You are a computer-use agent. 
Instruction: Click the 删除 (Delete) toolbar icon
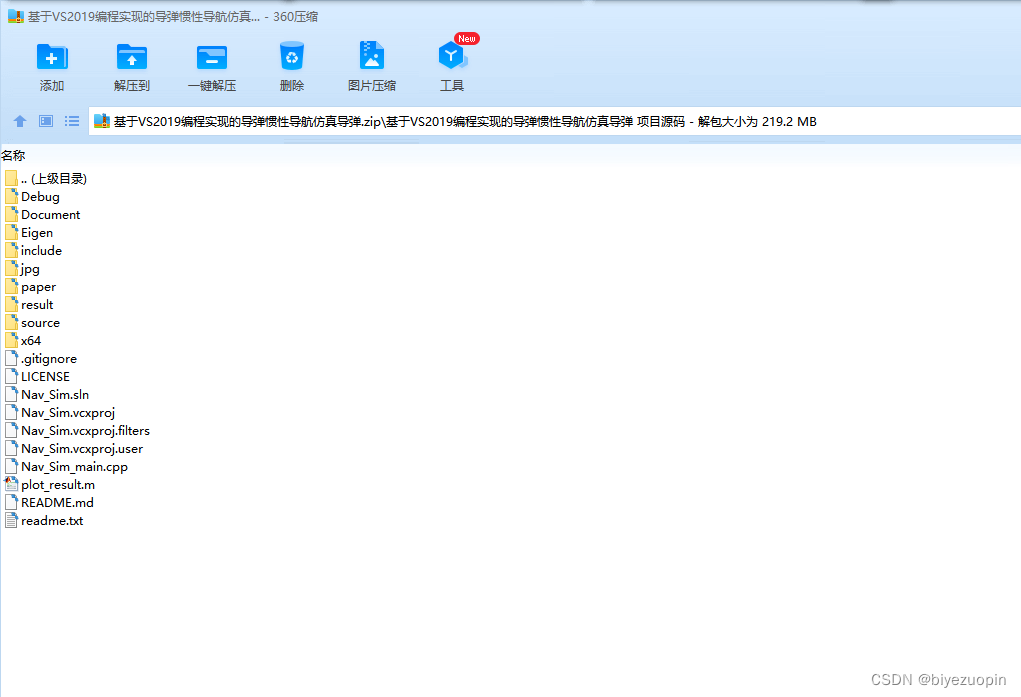point(291,62)
